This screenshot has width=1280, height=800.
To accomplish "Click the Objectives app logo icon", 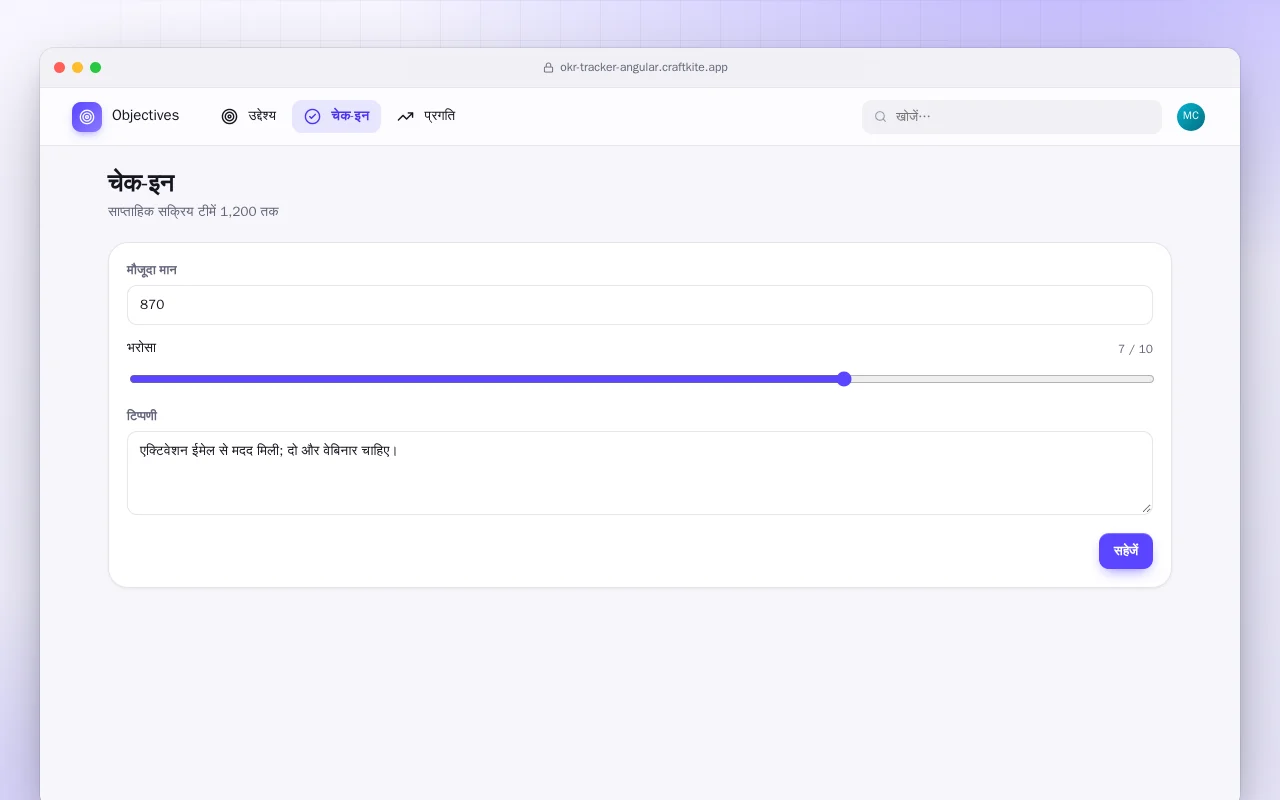I will [87, 117].
